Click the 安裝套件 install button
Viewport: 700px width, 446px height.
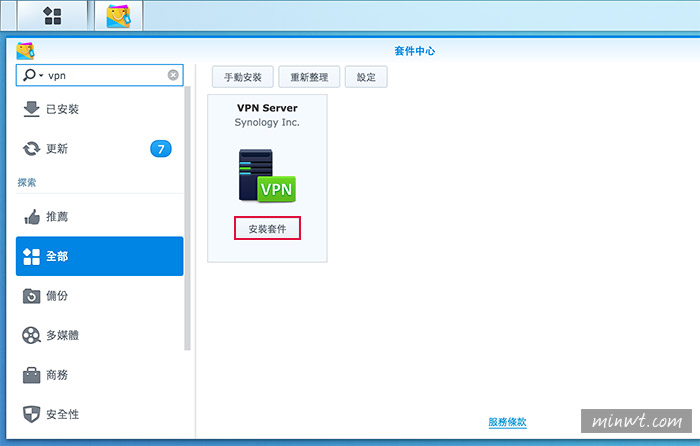click(267, 229)
